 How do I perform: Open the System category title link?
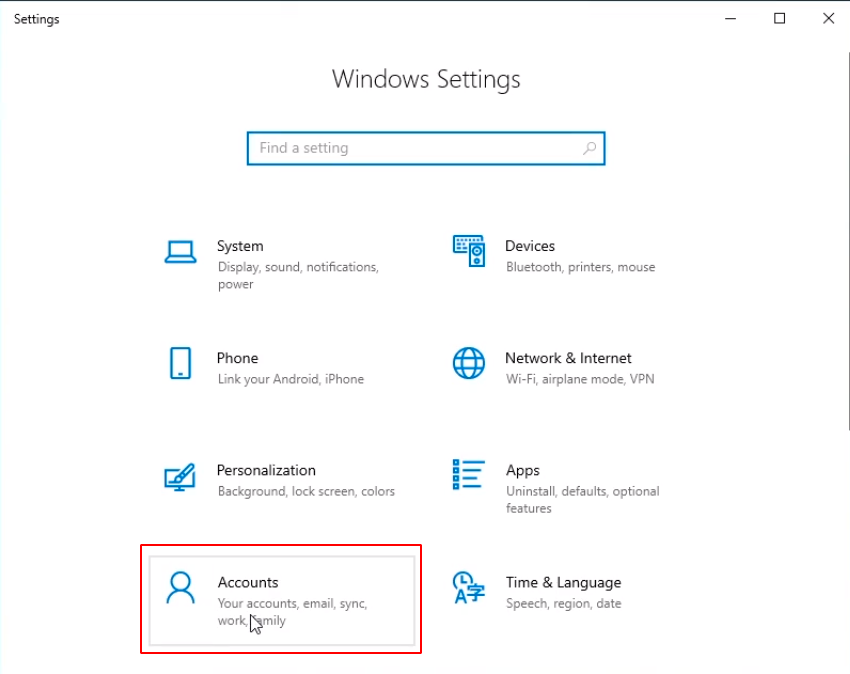(x=240, y=246)
